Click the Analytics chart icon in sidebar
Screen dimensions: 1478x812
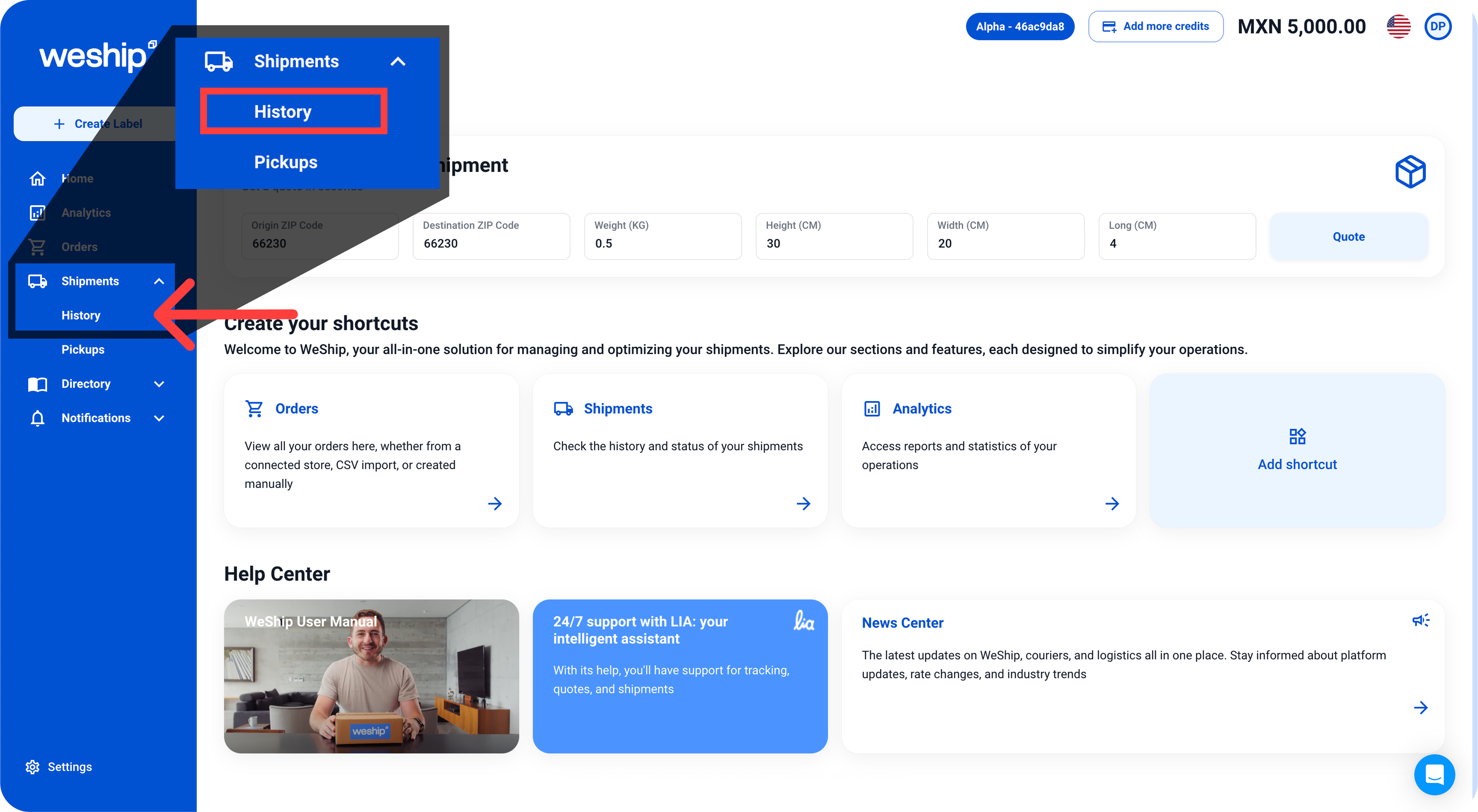click(x=37, y=213)
